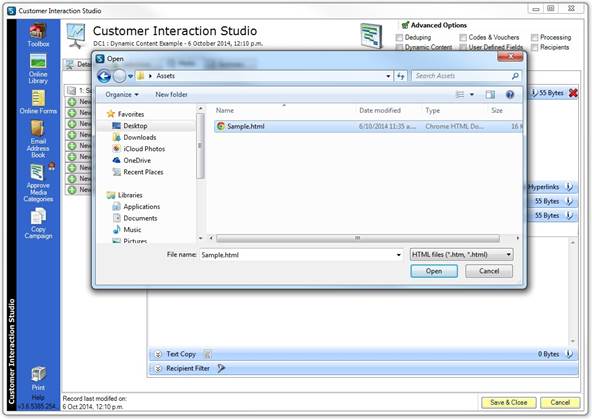Open the File name history dropdown arrow

[398, 255]
